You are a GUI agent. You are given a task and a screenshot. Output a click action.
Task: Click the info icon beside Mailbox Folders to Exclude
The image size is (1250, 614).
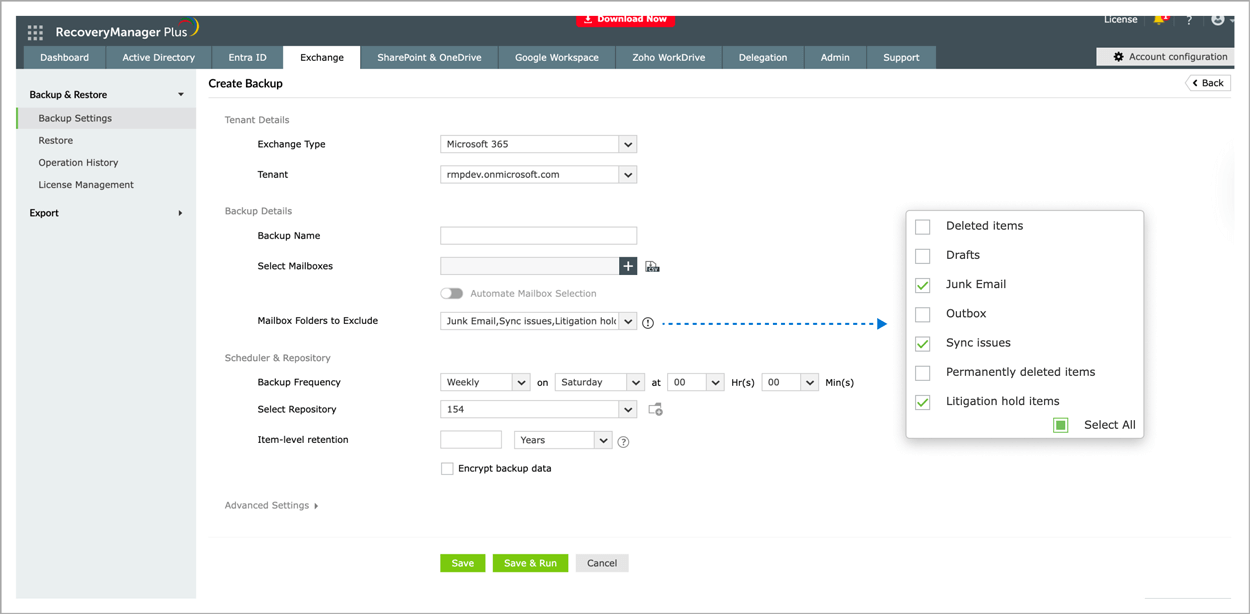tap(648, 323)
